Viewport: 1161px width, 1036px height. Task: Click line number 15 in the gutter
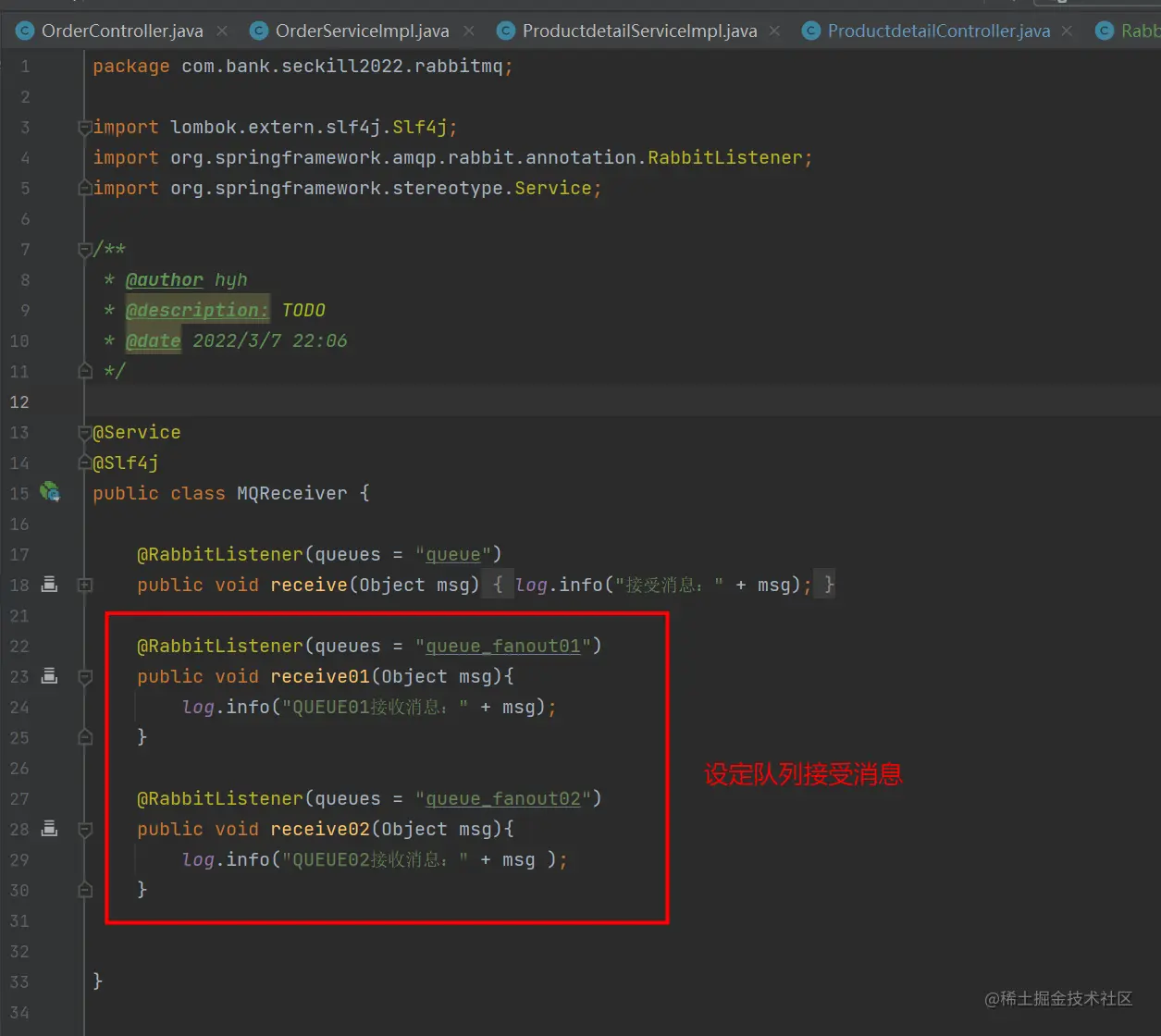tap(19, 493)
